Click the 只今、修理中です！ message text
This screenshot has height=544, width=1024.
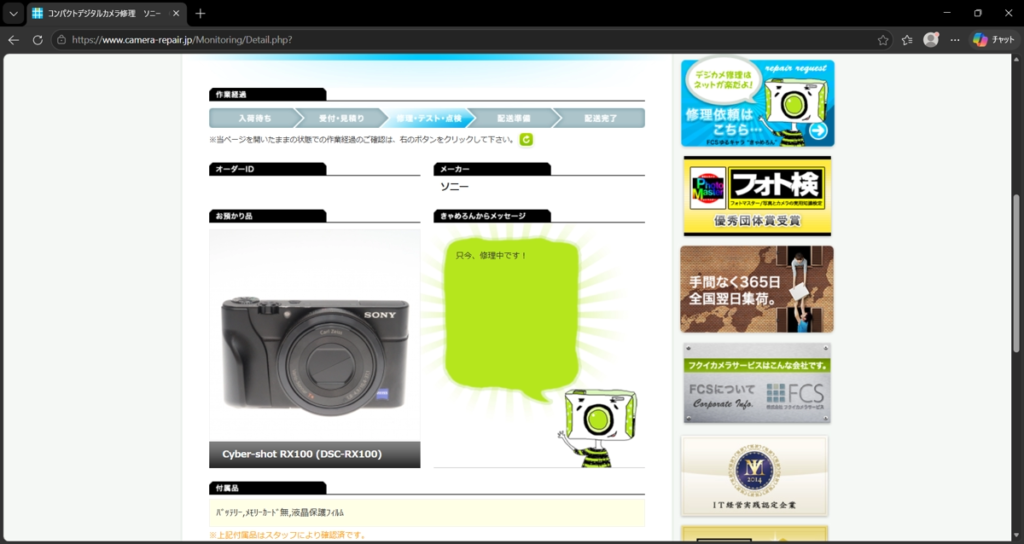point(491,255)
